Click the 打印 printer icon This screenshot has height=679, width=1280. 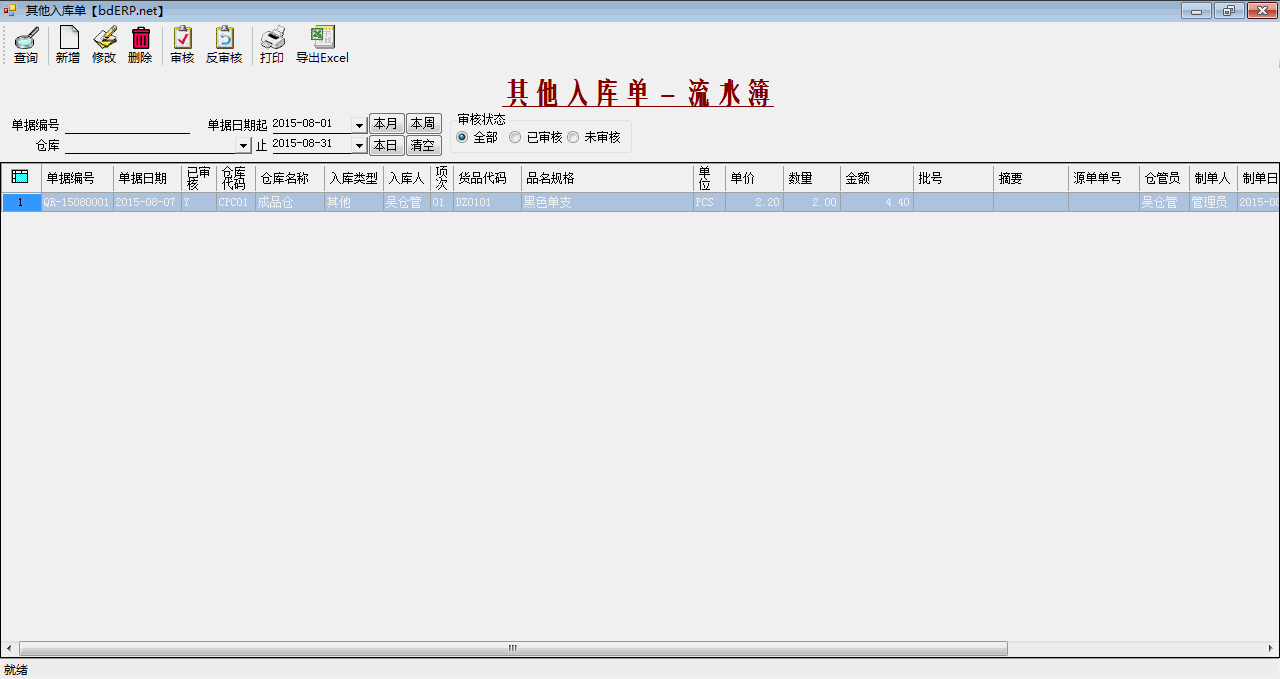(x=273, y=38)
